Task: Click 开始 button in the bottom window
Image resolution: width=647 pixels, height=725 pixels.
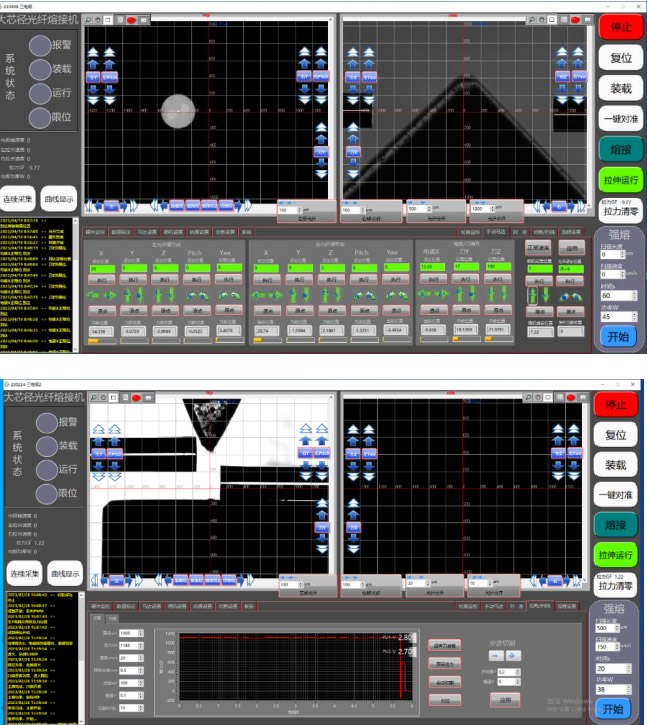Action: point(617,709)
